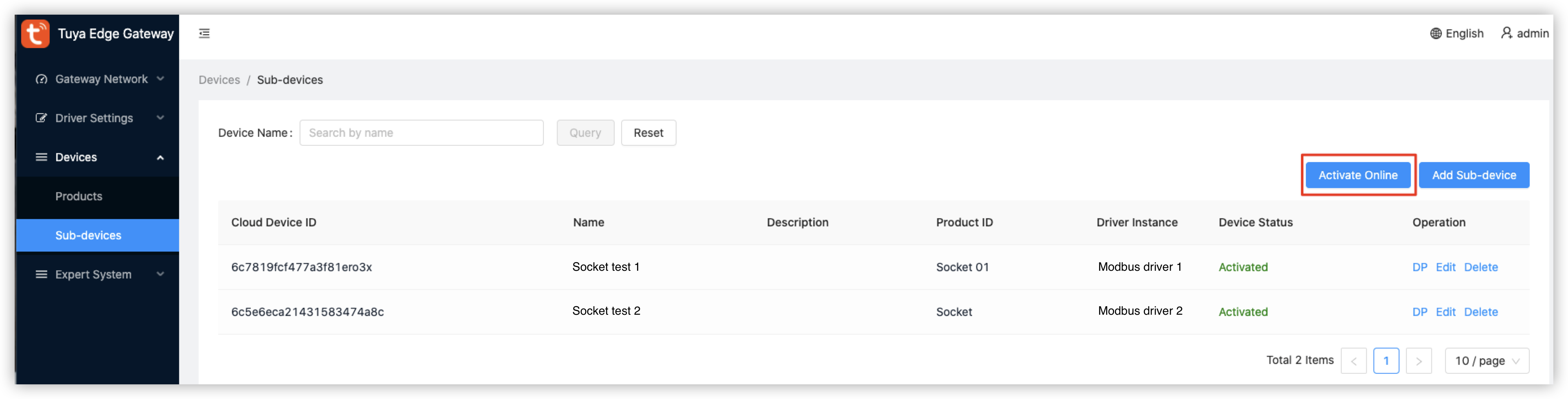
Task: Edit the Socket test 1 device
Action: (x=1445, y=267)
